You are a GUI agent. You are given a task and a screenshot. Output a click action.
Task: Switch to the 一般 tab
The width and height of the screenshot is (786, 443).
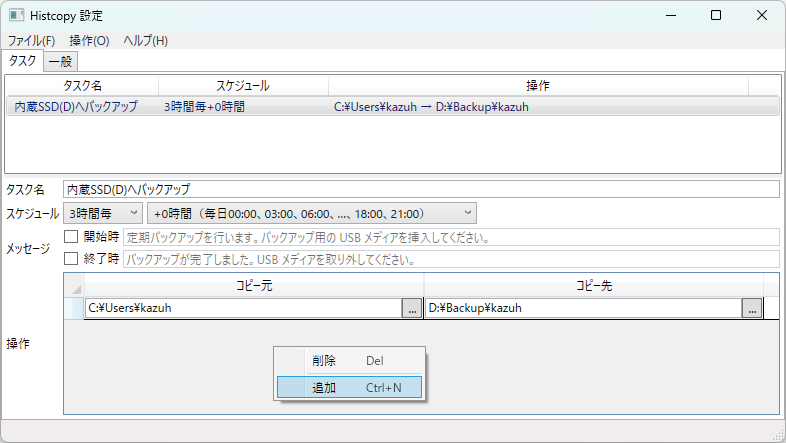click(60, 61)
